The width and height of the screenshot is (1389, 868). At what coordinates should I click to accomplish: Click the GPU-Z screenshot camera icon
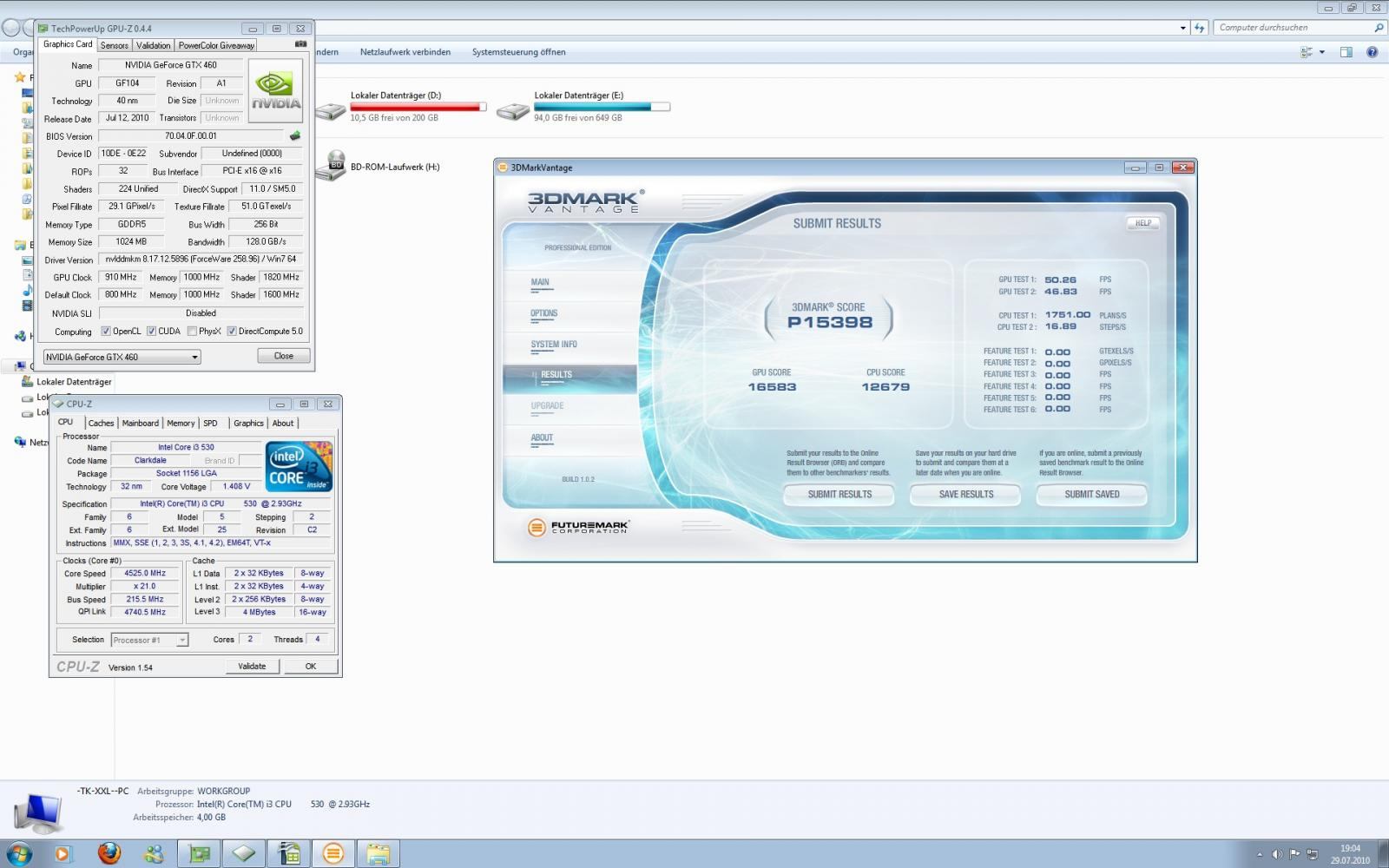click(300, 44)
